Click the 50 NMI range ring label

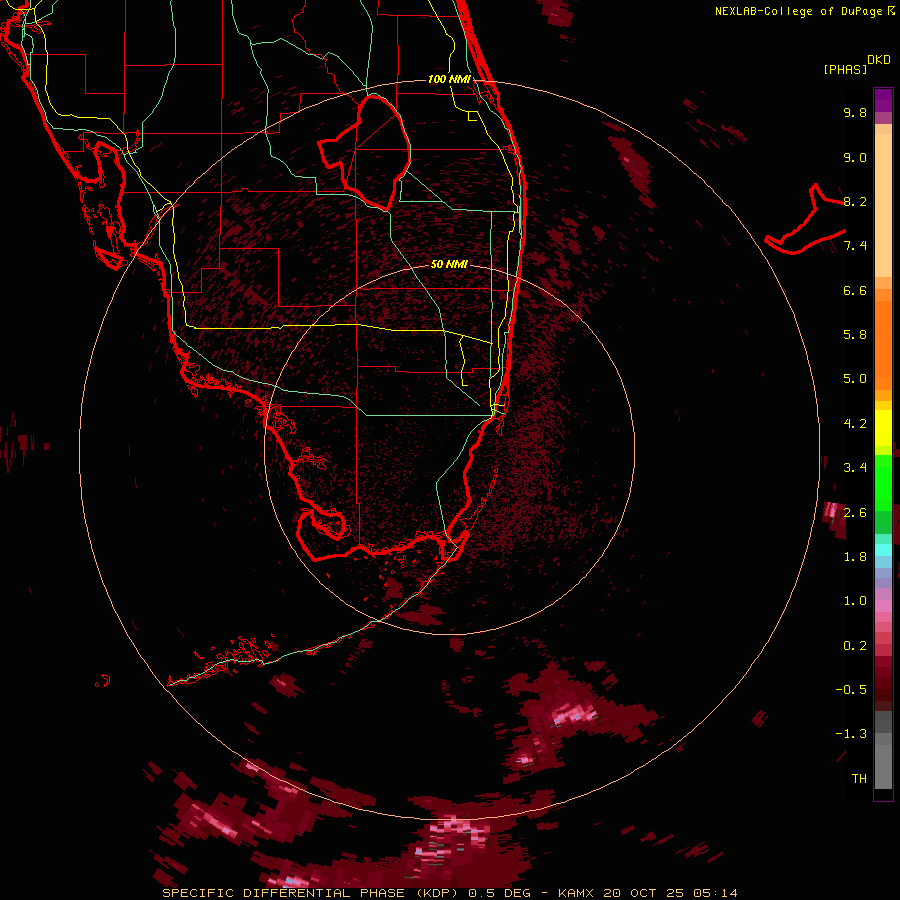pos(449,264)
